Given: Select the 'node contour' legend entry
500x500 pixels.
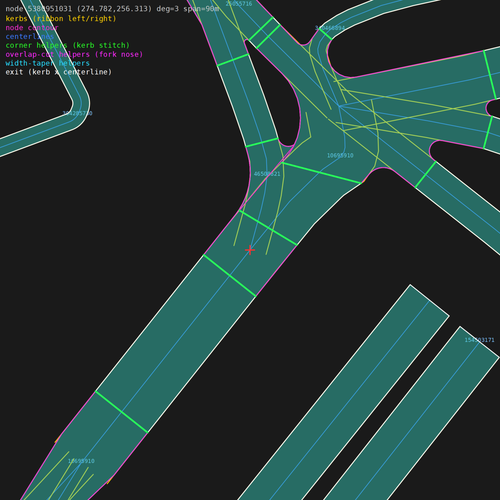Looking at the screenshot, I should 32,27.
